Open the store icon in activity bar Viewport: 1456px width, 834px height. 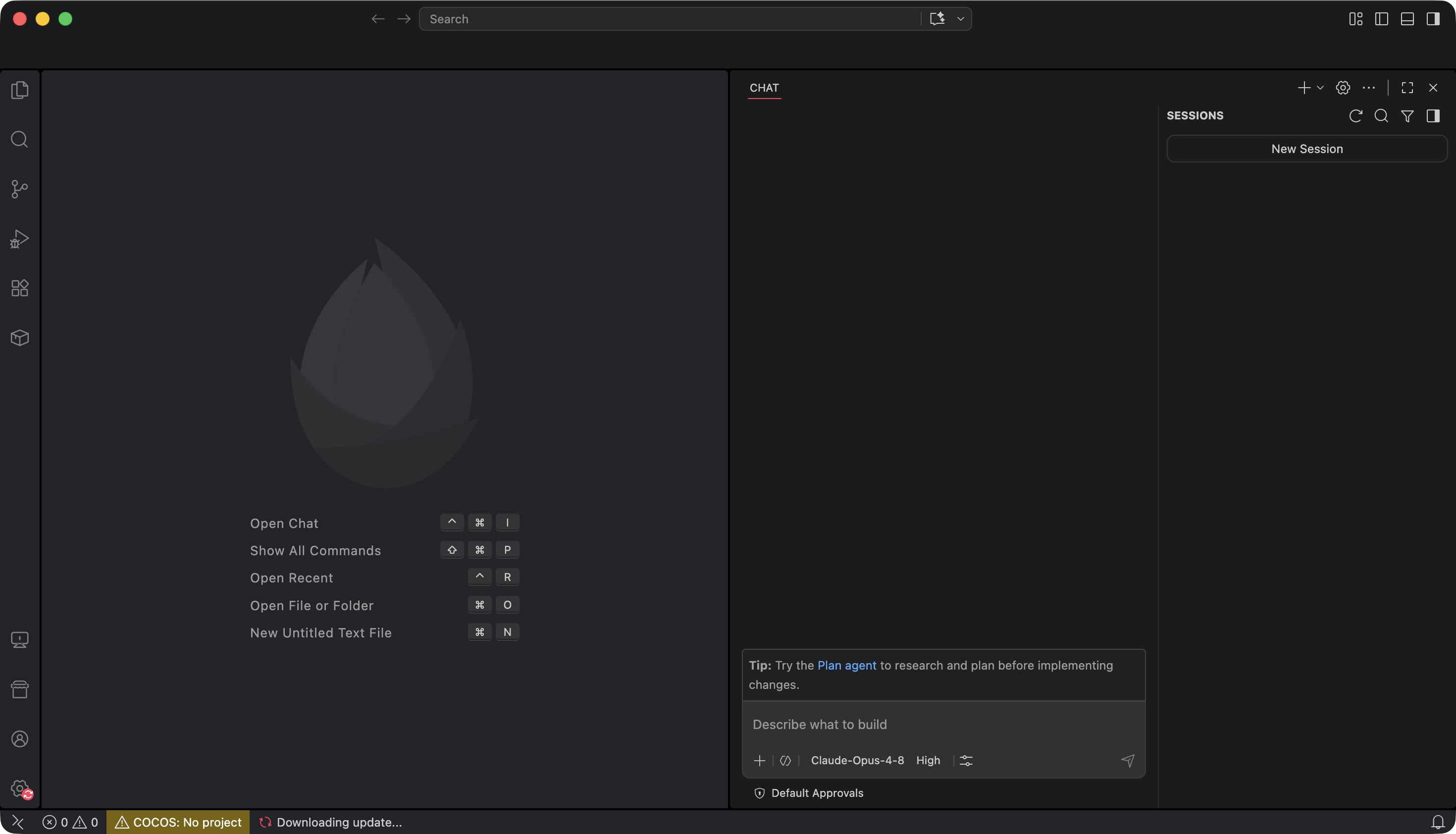point(19,689)
